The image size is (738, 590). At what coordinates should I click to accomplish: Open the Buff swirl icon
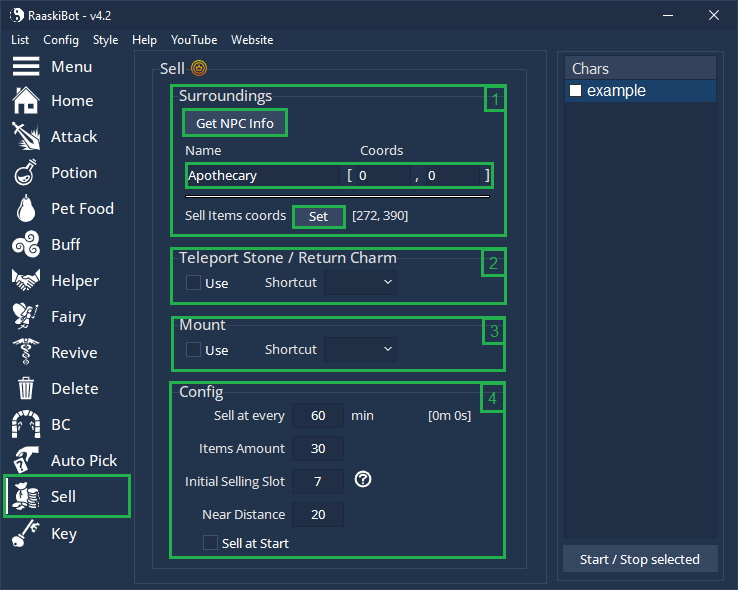[25, 245]
